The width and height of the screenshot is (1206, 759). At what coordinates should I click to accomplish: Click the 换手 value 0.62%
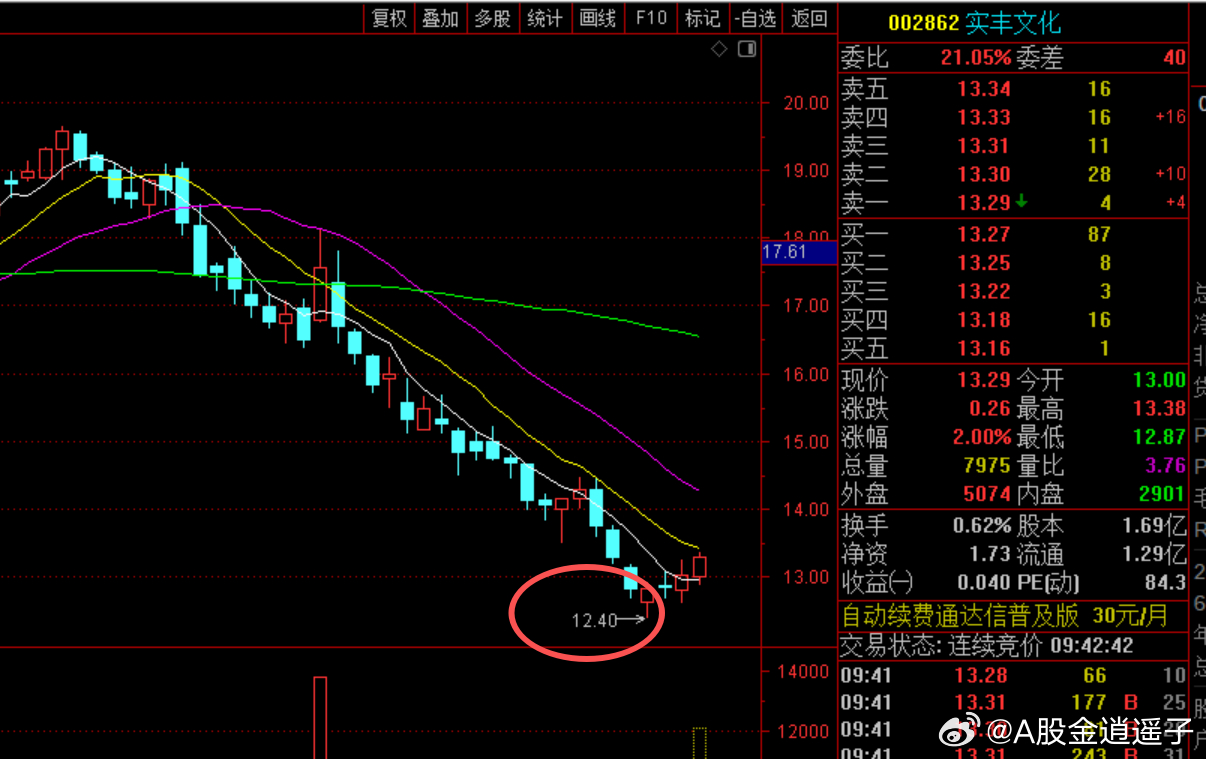(x=983, y=526)
